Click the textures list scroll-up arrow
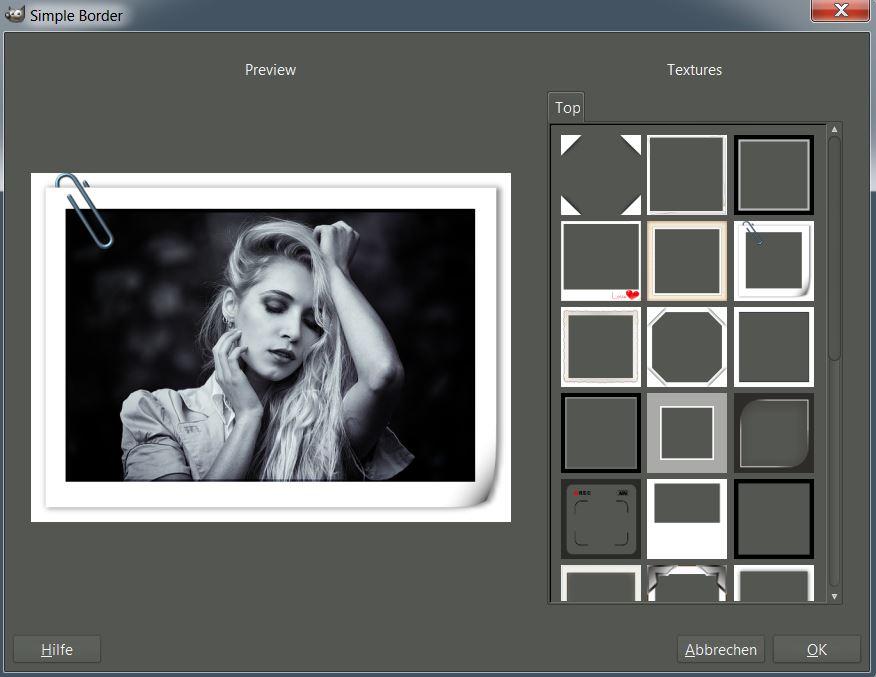Image resolution: width=876 pixels, height=677 pixels. pos(834,130)
